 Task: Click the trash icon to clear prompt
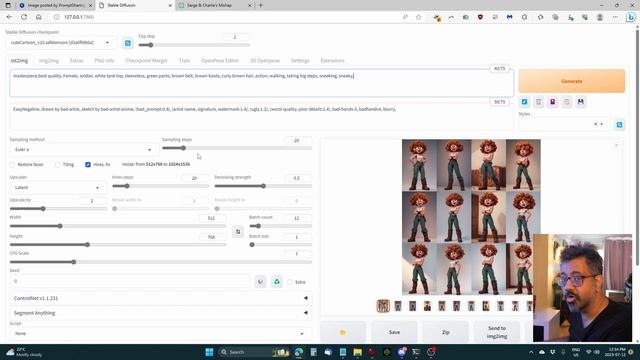pyautogui.click(x=538, y=102)
